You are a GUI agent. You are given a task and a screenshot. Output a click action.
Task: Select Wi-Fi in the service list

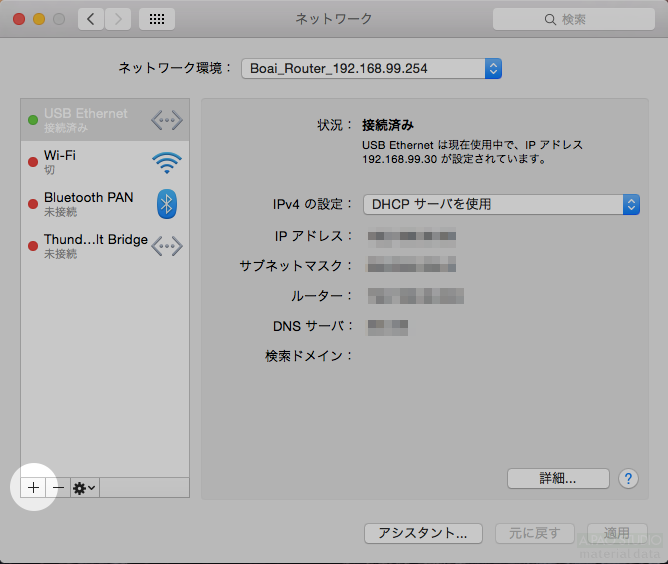point(90,162)
